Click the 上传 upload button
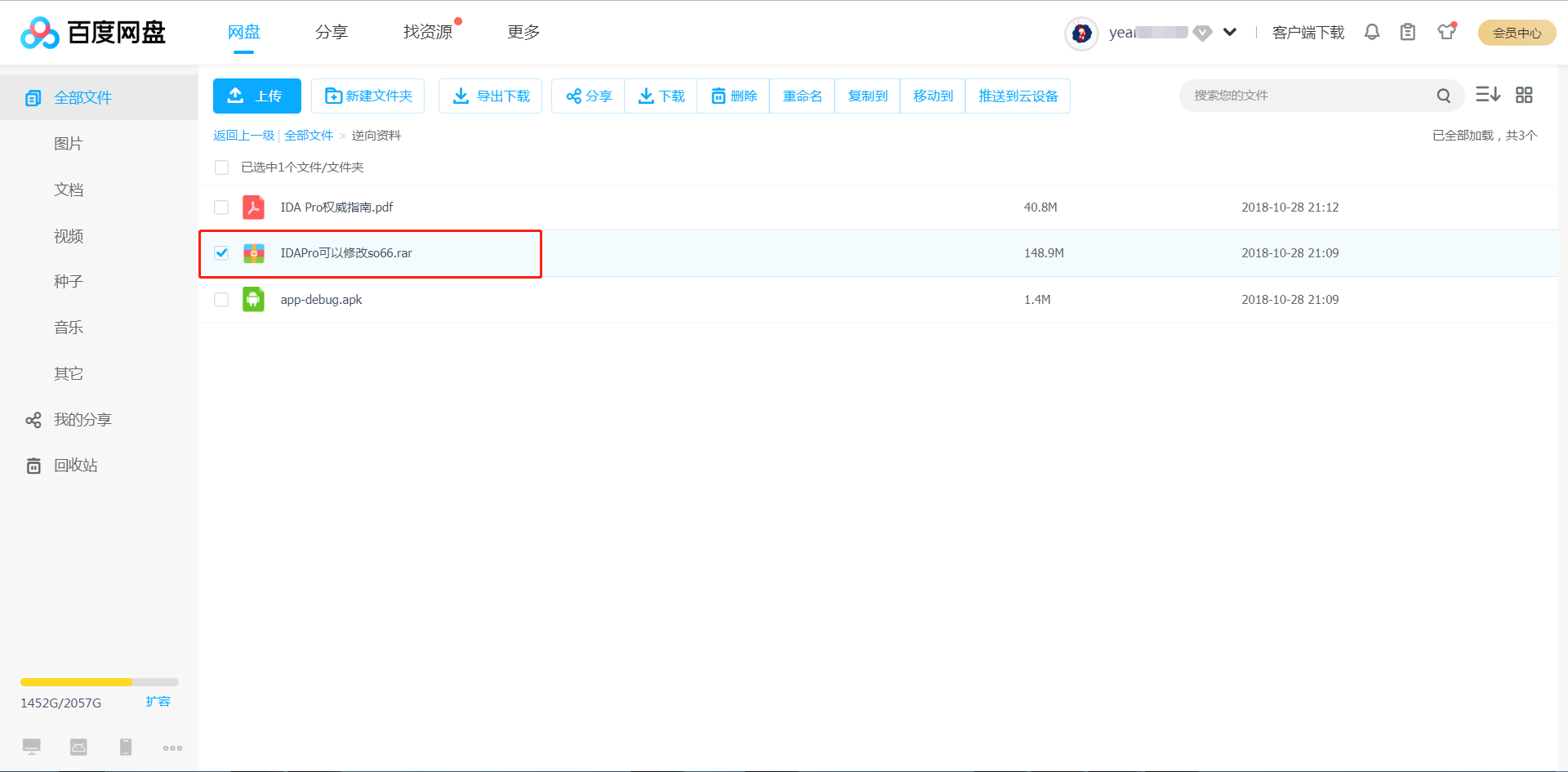Image resolution: width=1568 pixels, height=772 pixels. pyautogui.click(x=257, y=96)
